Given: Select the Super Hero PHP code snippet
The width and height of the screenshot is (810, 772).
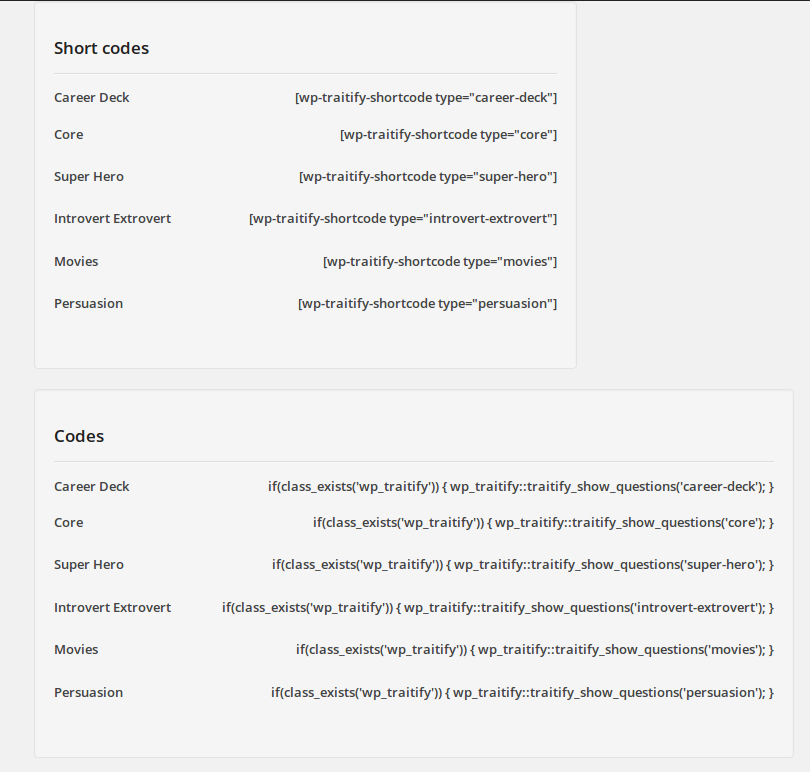Looking at the screenshot, I should [x=523, y=565].
